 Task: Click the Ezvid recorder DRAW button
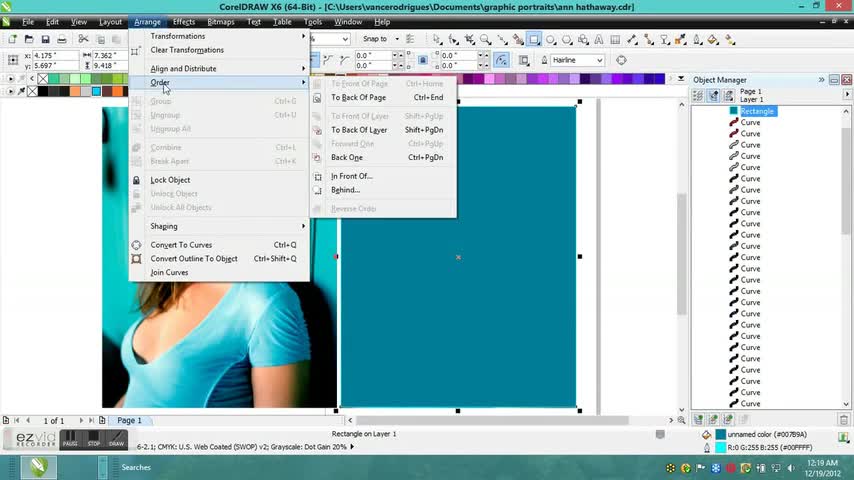coord(116,441)
